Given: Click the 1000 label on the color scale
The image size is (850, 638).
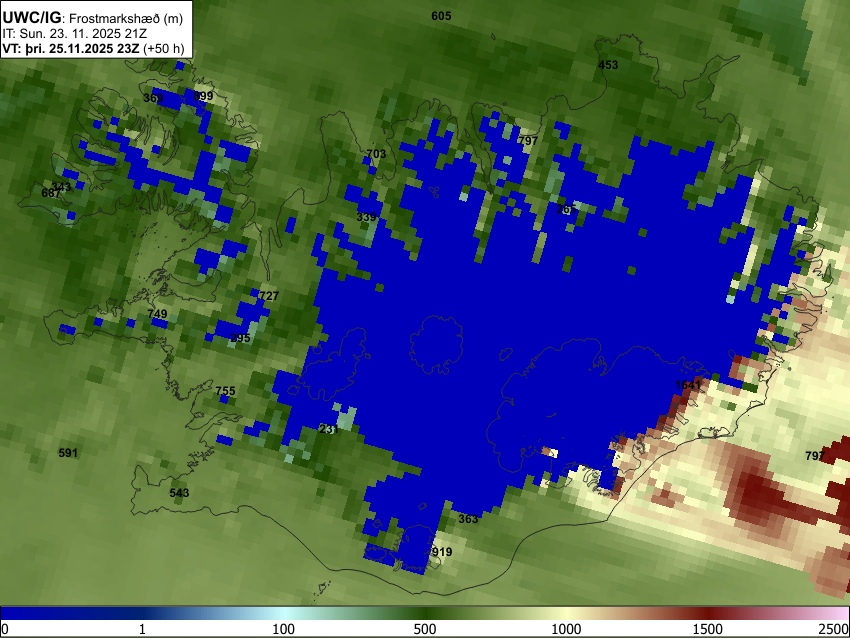Looking at the screenshot, I should 566,629.
